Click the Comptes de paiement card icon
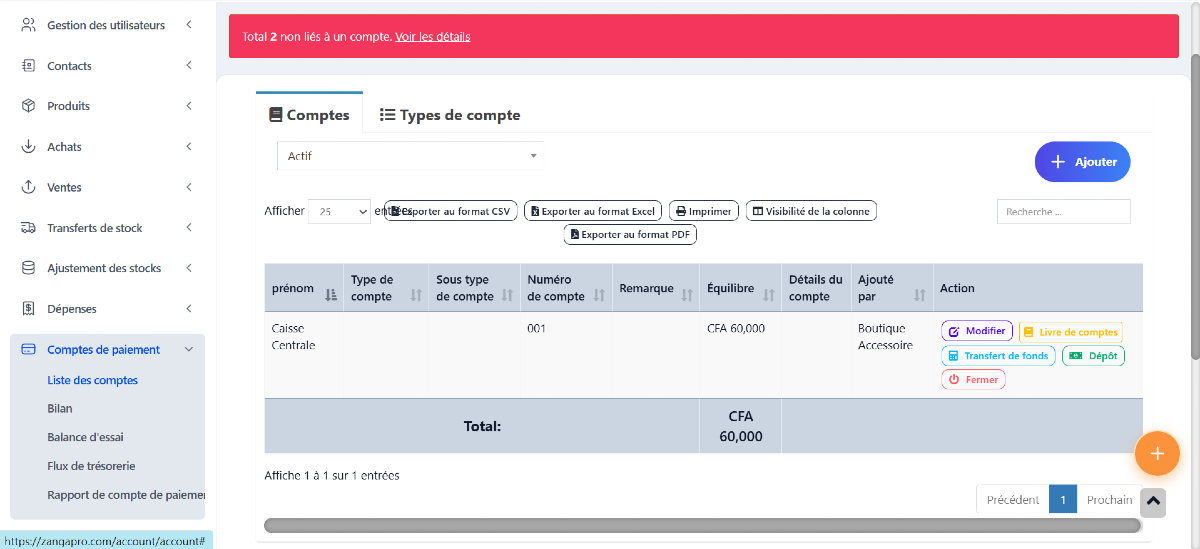 (29, 350)
